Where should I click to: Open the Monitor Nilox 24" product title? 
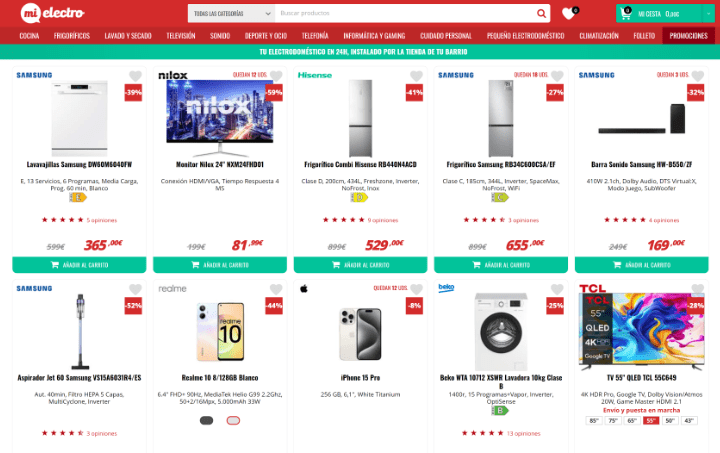click(220, 164)
